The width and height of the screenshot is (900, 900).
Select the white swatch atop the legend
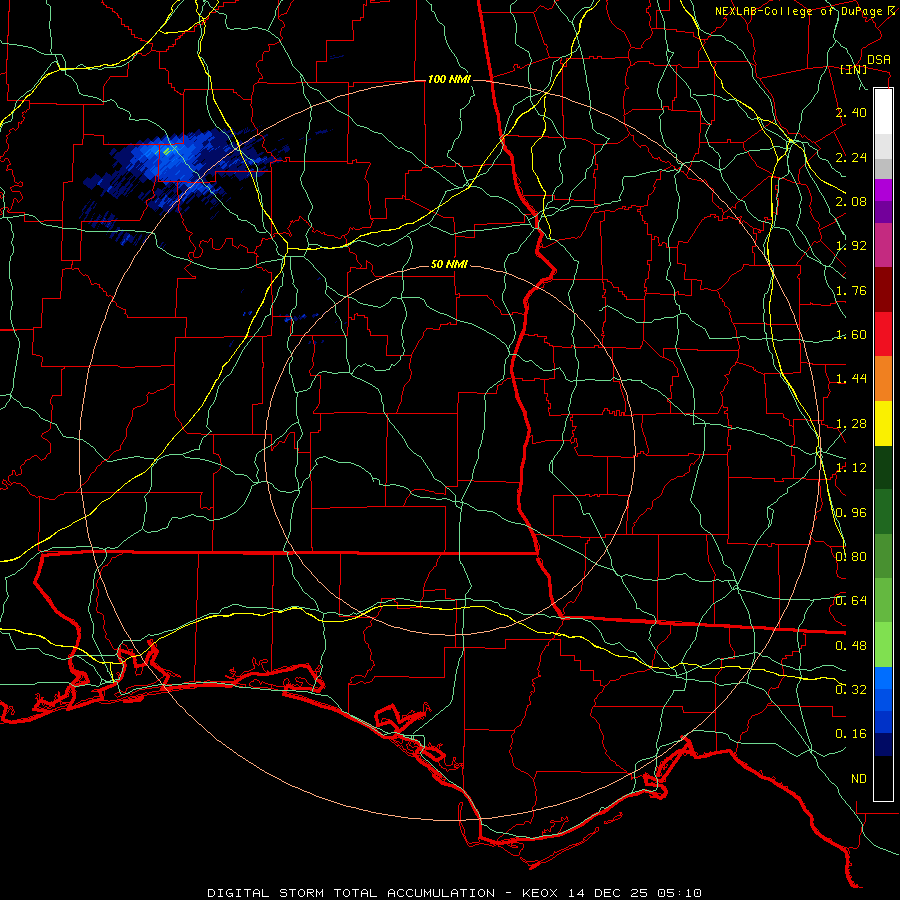(x=883, y=112)
